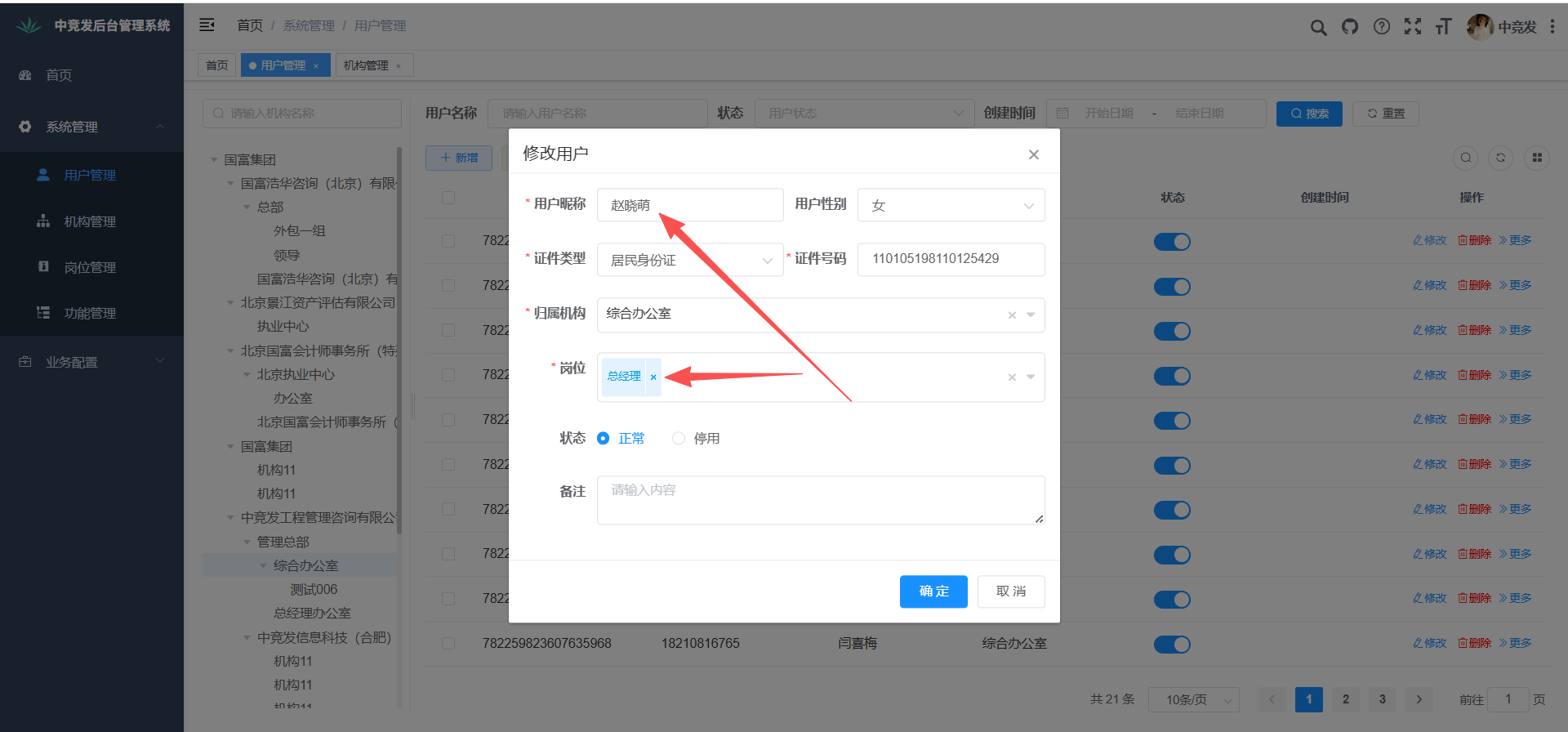
Task: Select 总经理办公室 in the organization tree
Action: 312,613
